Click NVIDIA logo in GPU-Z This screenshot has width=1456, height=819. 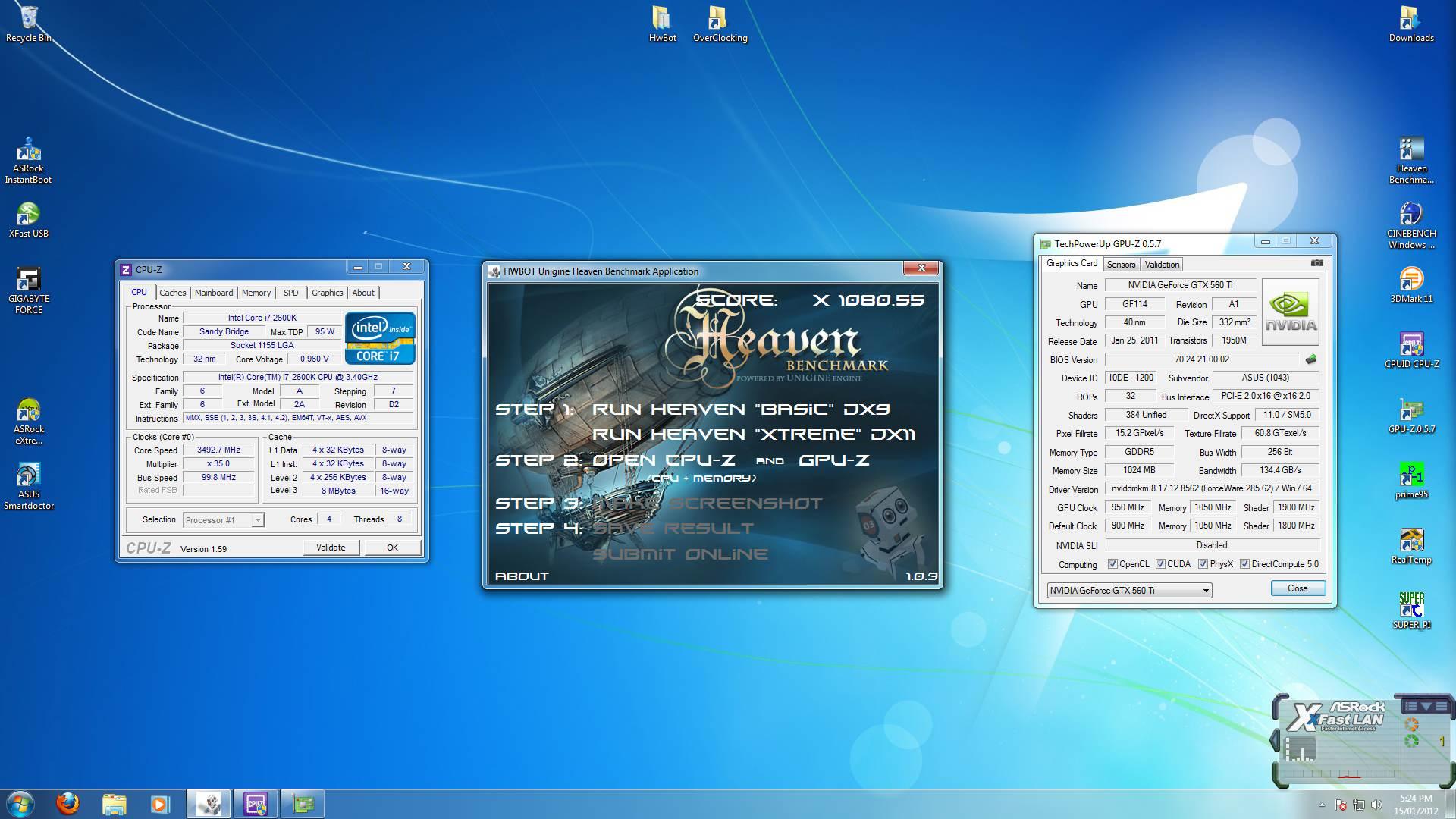(x=1291, y=312)
